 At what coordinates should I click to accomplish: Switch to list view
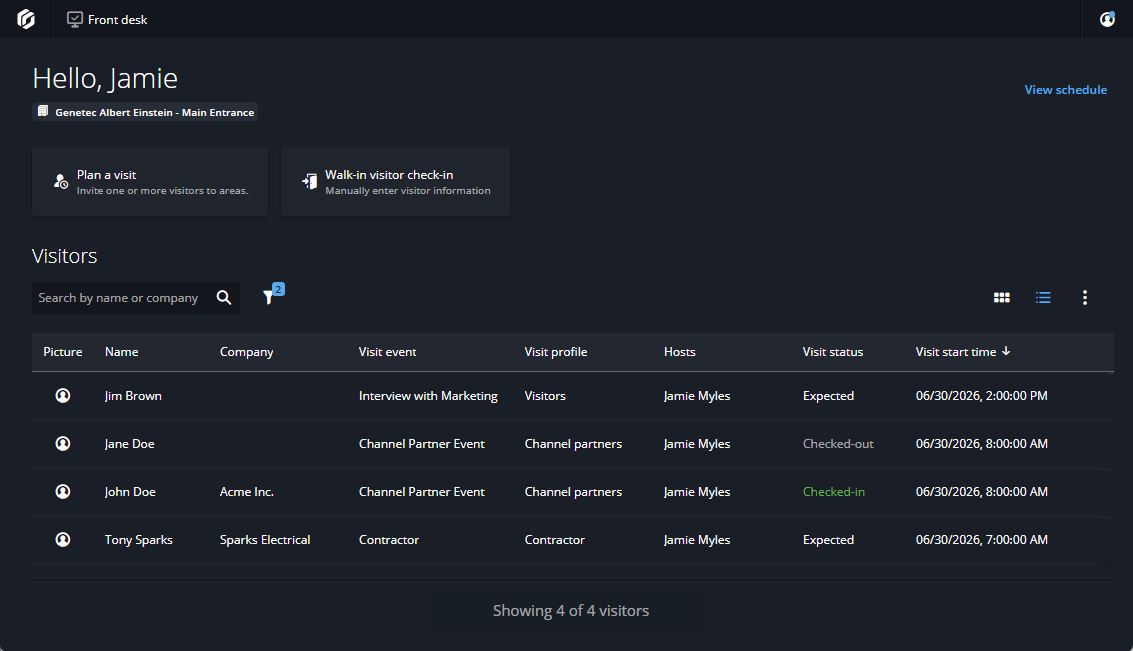[1043, 298]
